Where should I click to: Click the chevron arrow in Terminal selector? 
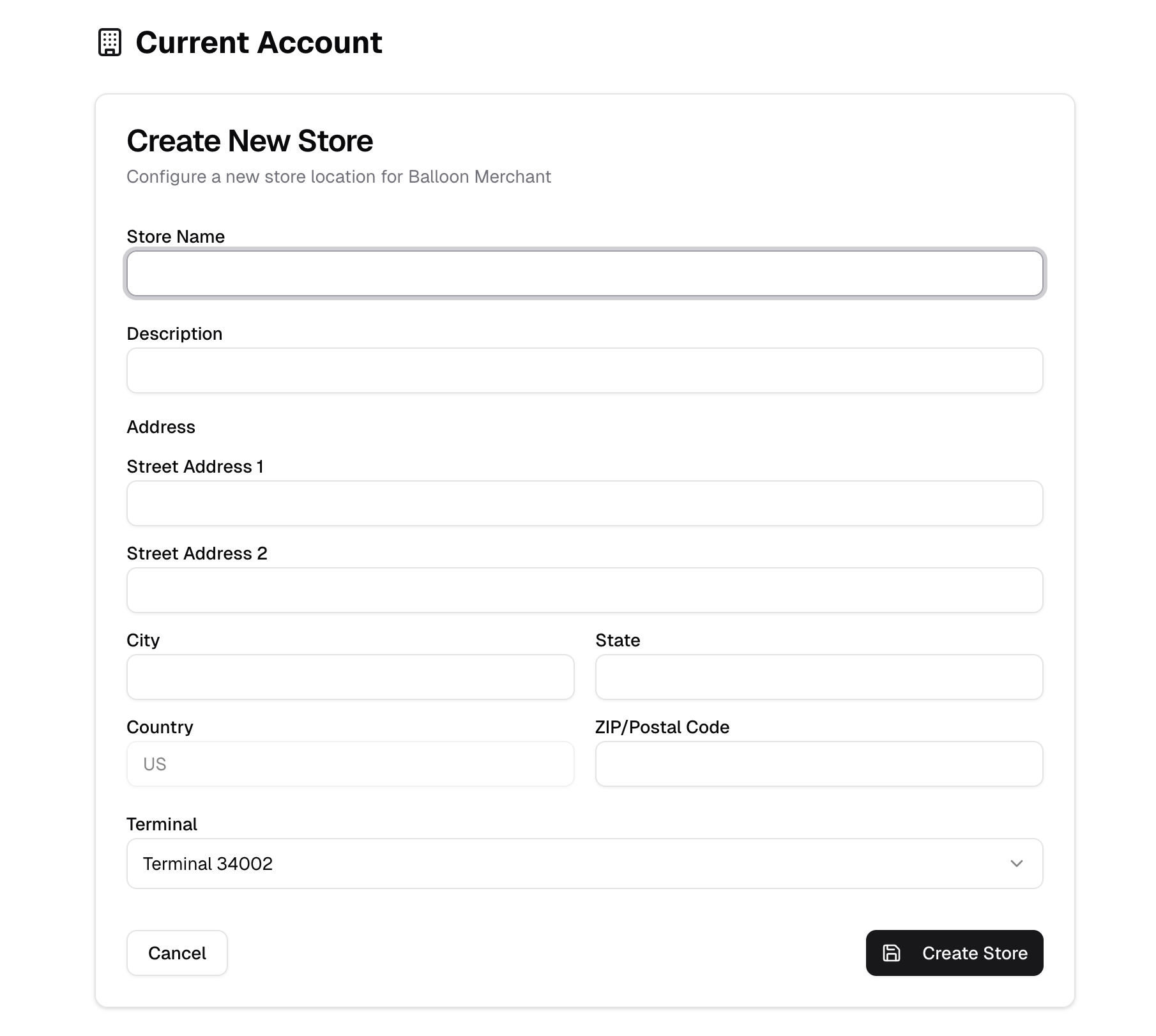coord(1017,864)
